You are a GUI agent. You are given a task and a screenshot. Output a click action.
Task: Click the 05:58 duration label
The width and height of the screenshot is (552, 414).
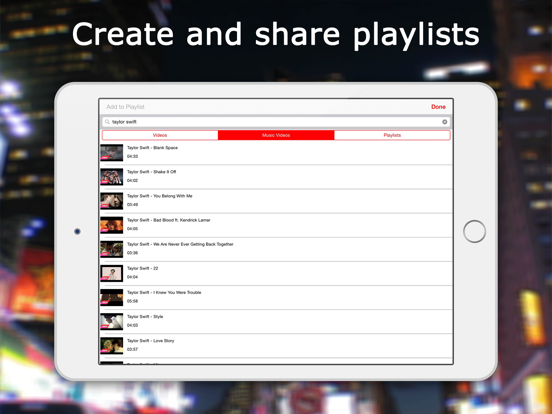coord(132,301)
